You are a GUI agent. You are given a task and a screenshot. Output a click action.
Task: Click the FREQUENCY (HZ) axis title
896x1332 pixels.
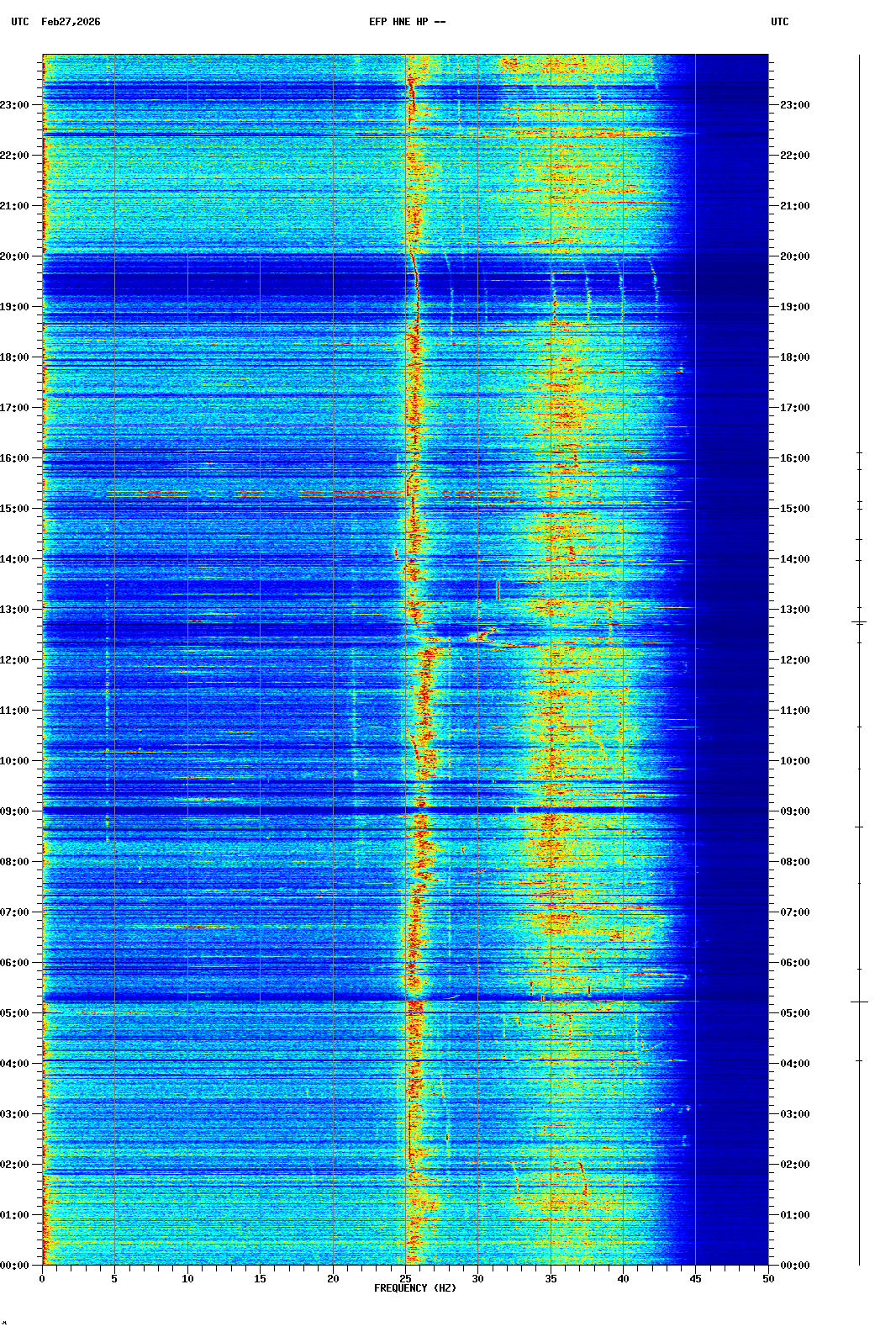(x=414, y=1288)
